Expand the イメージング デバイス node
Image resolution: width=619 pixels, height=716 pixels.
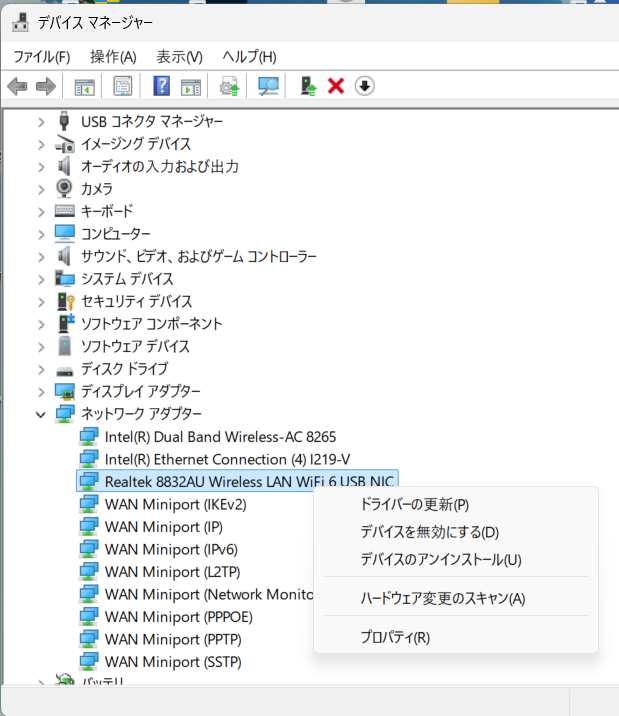click(x=41, y=145)
